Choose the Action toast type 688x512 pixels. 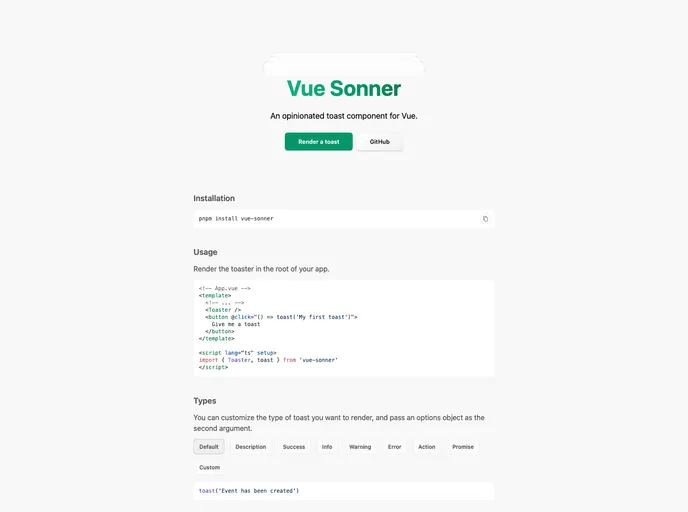pyautogui.click(x=427, y=447)
